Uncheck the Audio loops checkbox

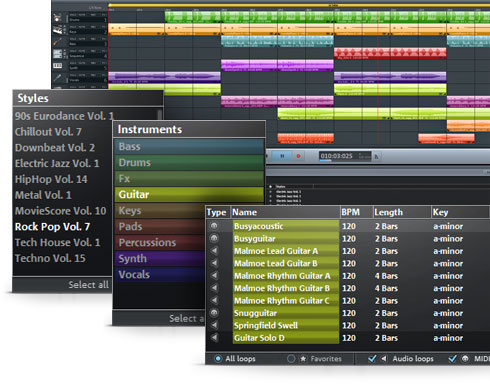coord(372,359)
